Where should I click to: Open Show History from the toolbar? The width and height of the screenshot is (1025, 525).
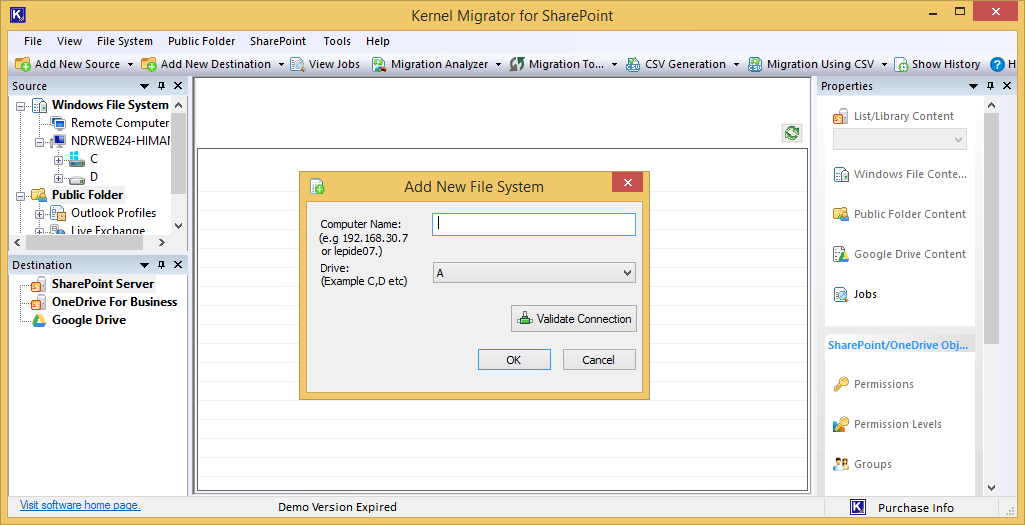click(937, 64)
